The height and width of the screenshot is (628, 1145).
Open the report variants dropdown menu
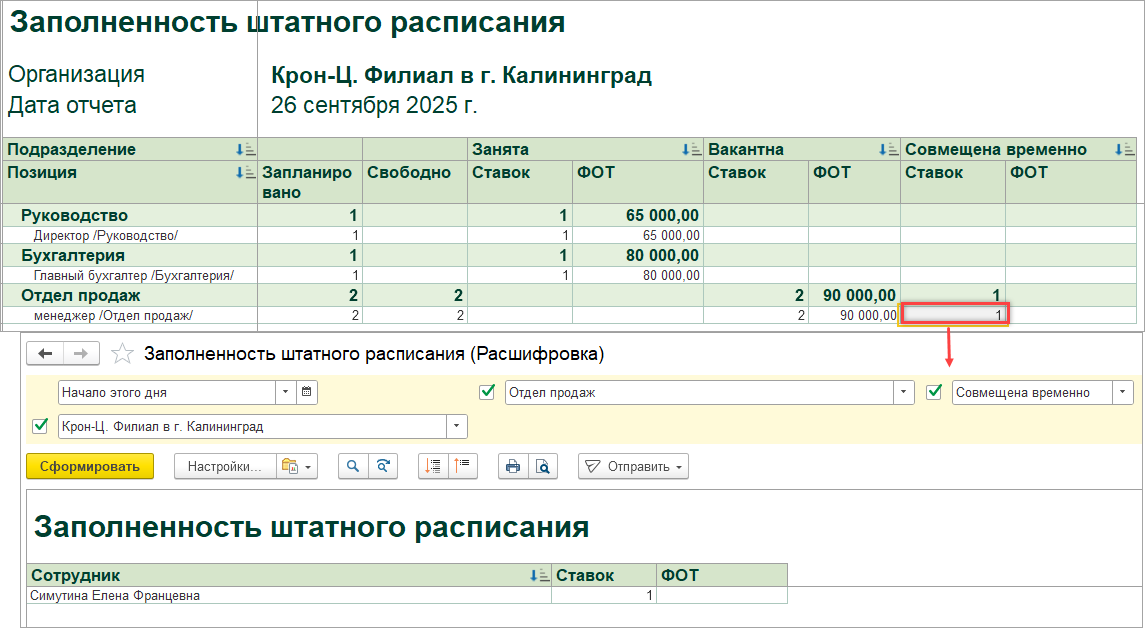[297, 466]
